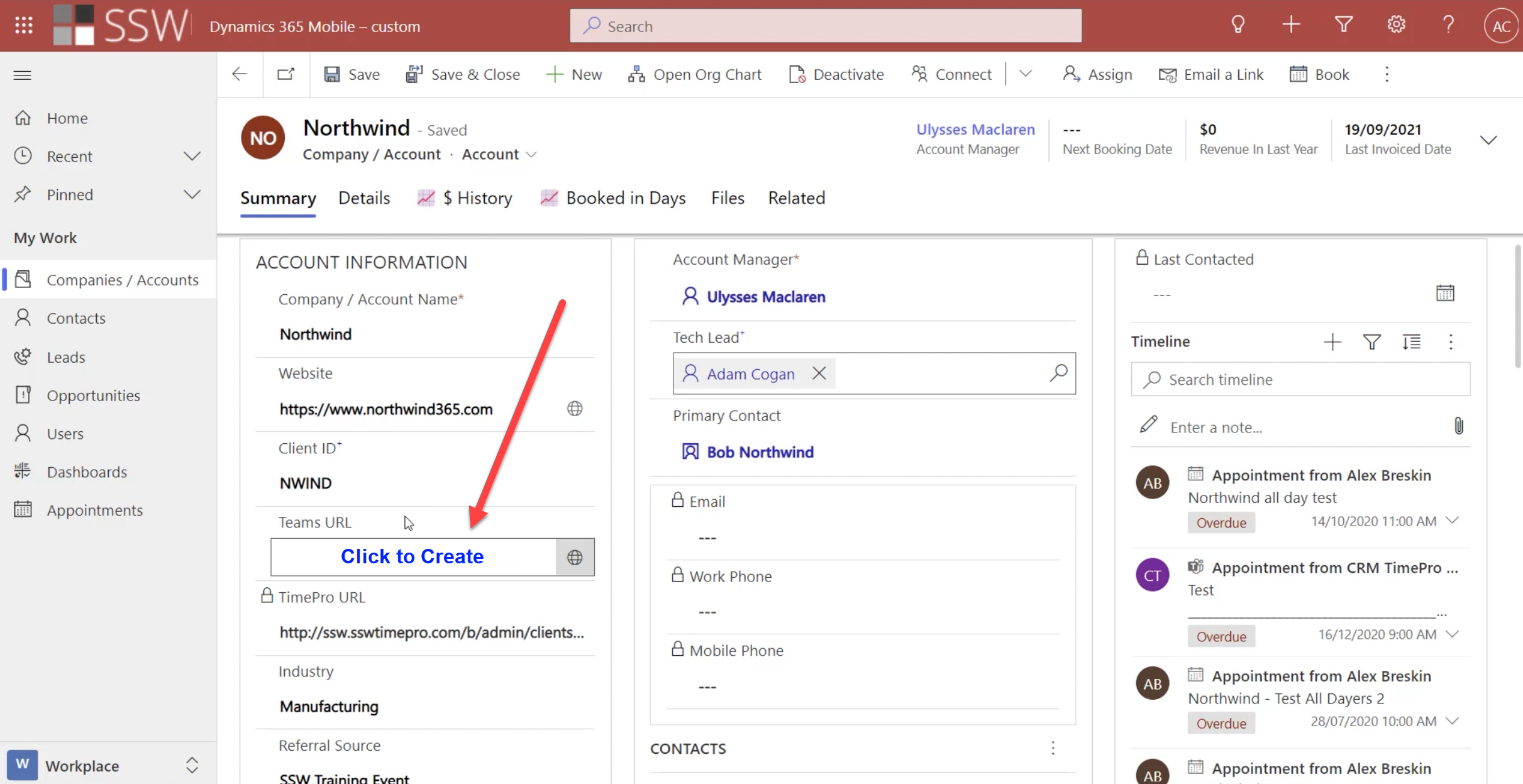Open the Booked in Days tab
Screen dimensions: 1523x784
point(625,198)
